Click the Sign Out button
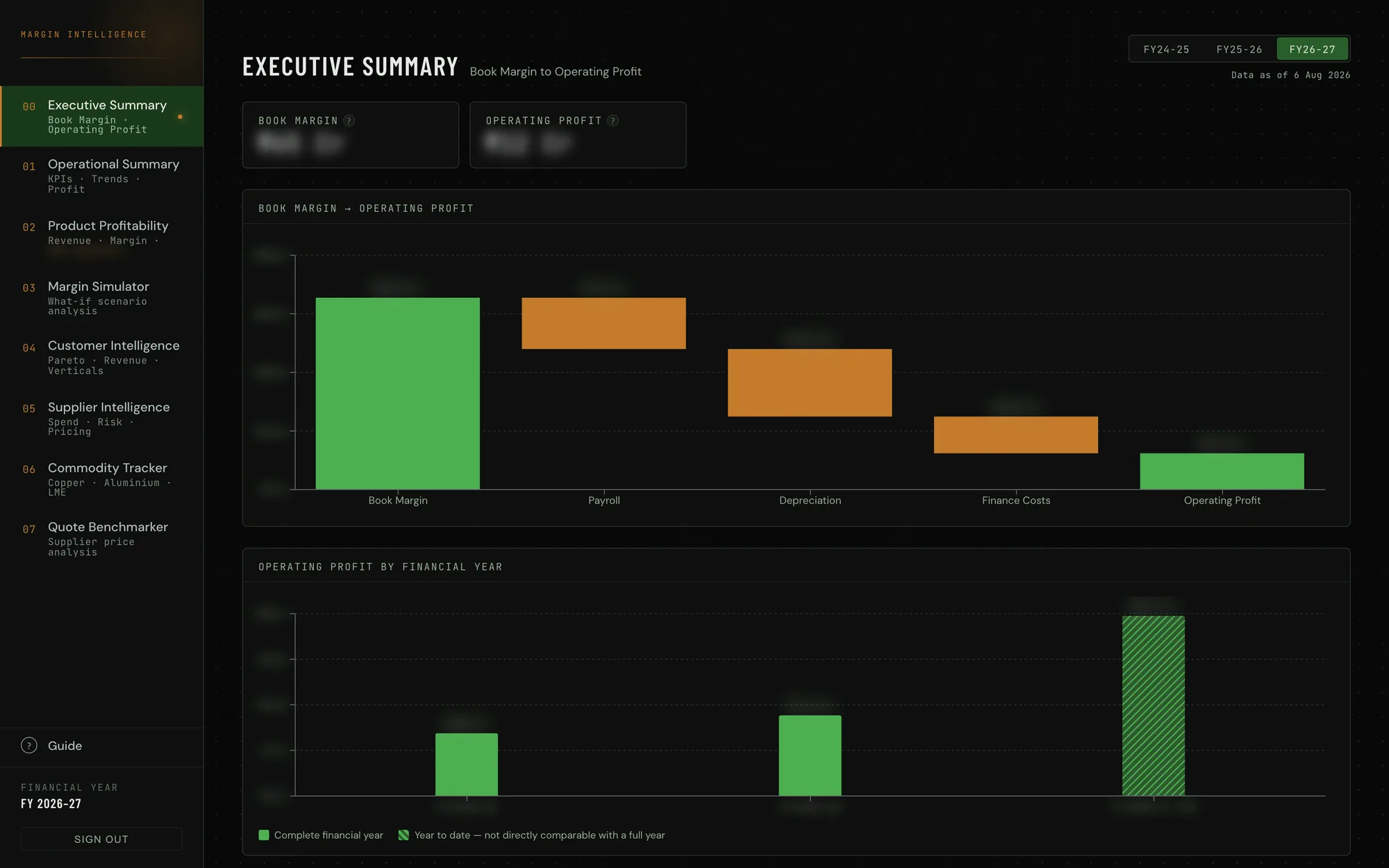 101,839
